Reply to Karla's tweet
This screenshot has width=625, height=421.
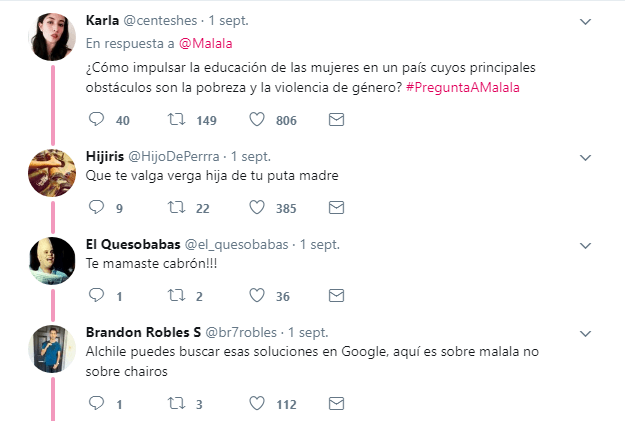tap(97, 120)
